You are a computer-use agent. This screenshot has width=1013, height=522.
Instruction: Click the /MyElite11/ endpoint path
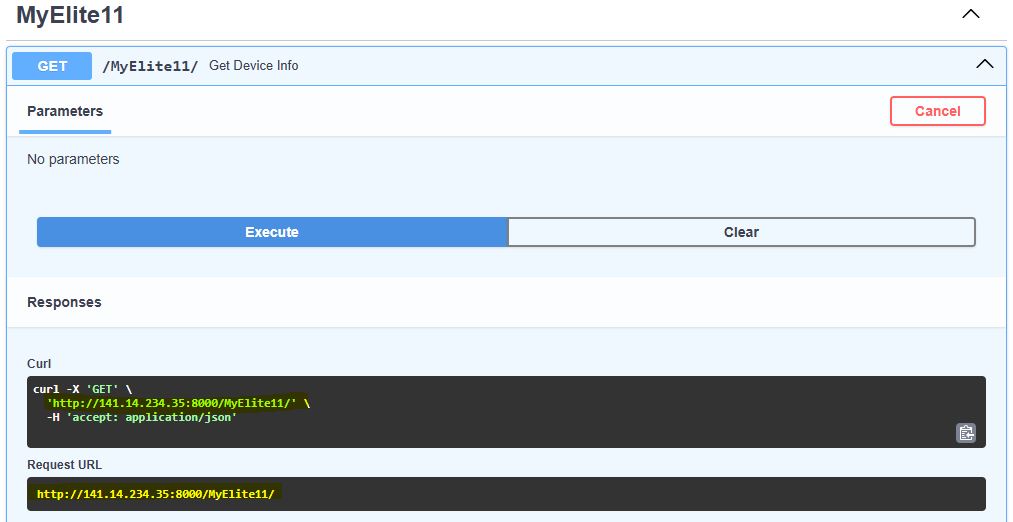point(150,66)
